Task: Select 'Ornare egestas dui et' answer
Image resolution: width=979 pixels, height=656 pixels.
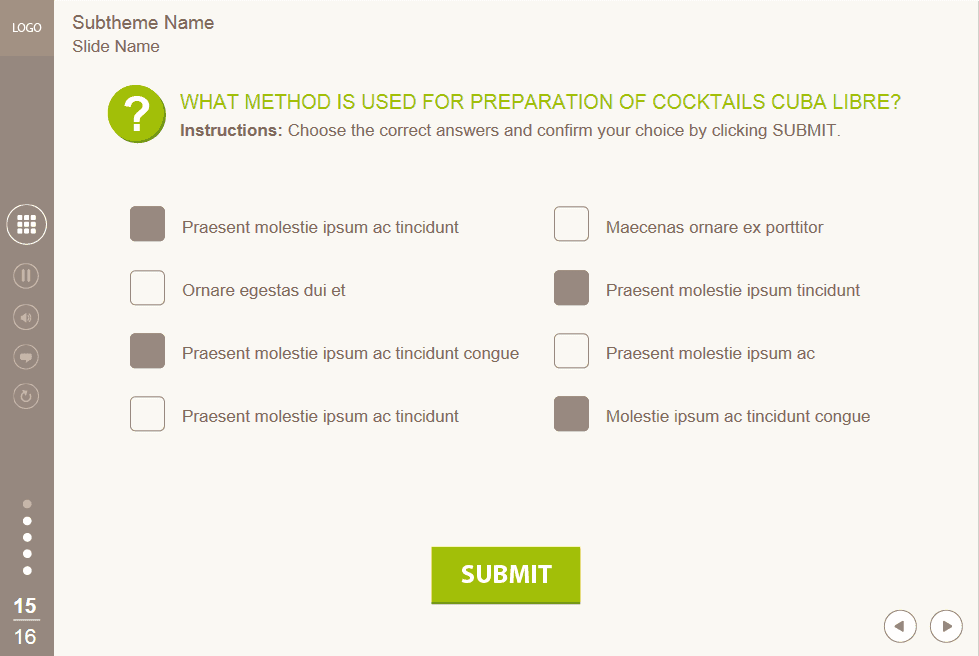Action: coord(147,288)
